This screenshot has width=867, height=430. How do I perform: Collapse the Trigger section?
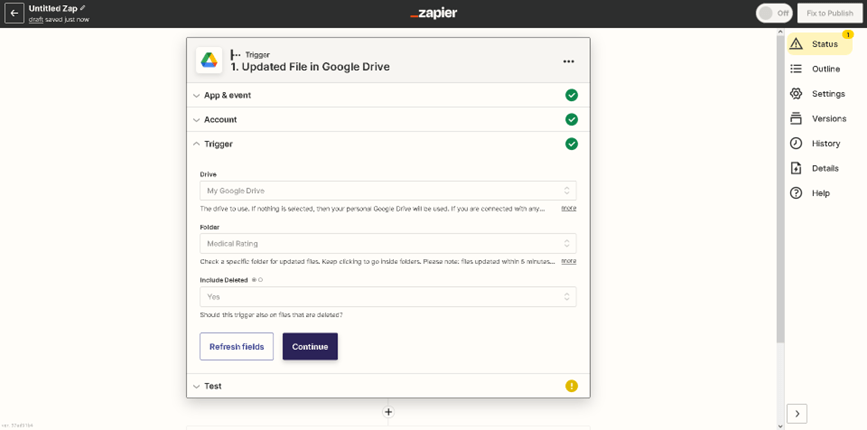[388, 144]
